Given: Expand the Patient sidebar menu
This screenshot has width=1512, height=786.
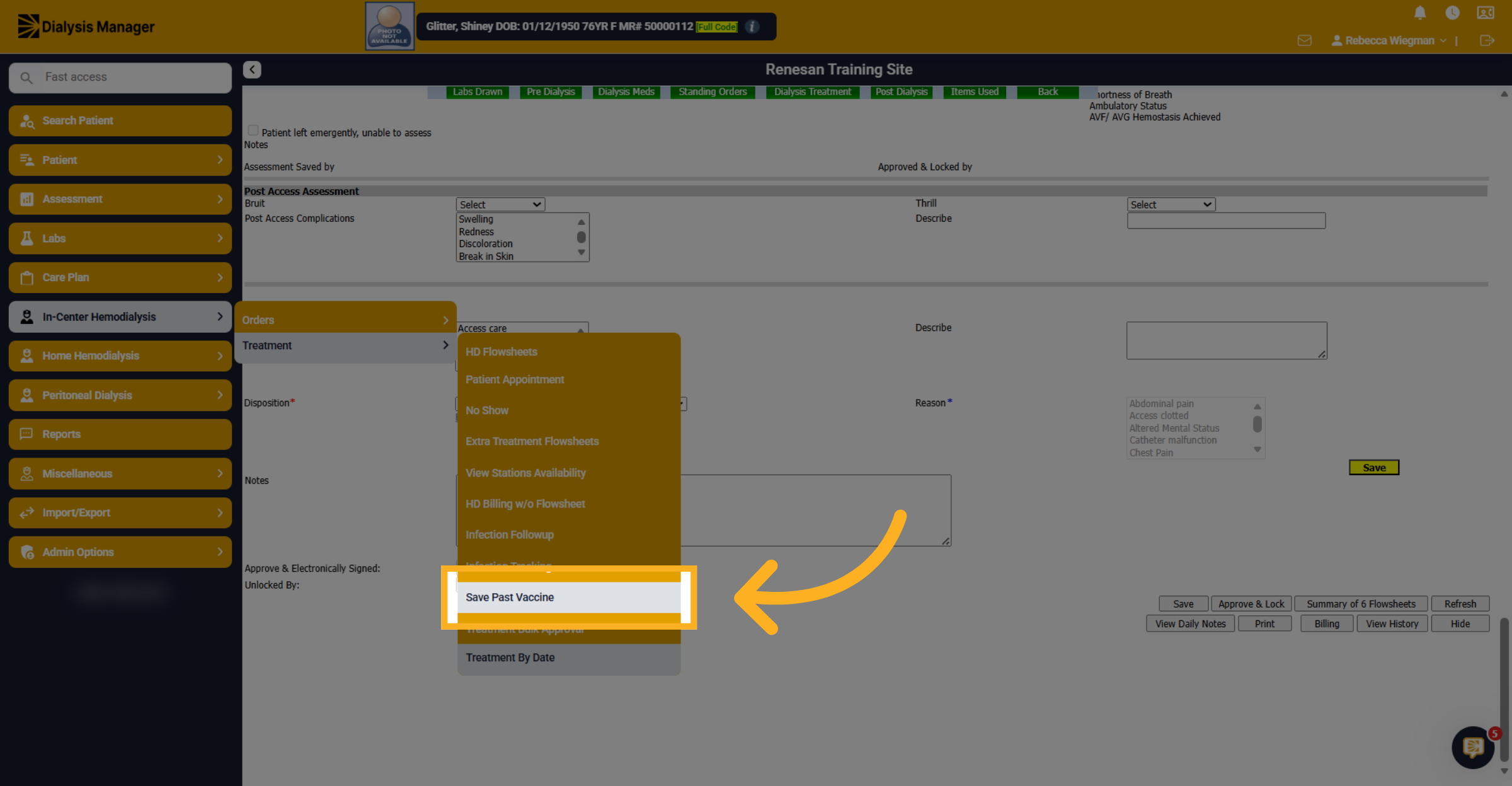Looking at the screenshot, I should click(x=120, y=160).
